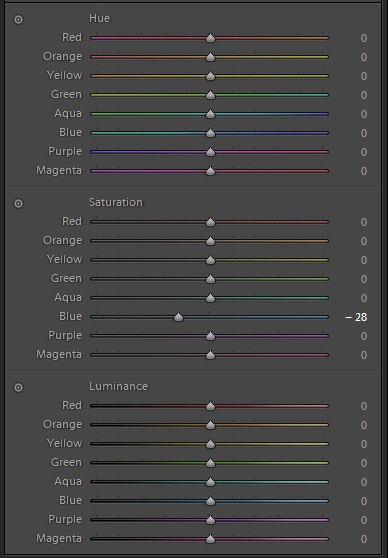
Task: Click the Magenta luminance value field
Action: pos(363,539)
